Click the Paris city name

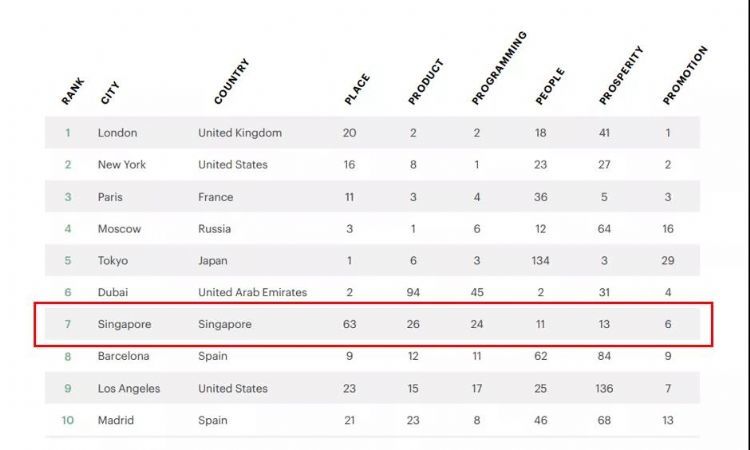pos(110,197)
